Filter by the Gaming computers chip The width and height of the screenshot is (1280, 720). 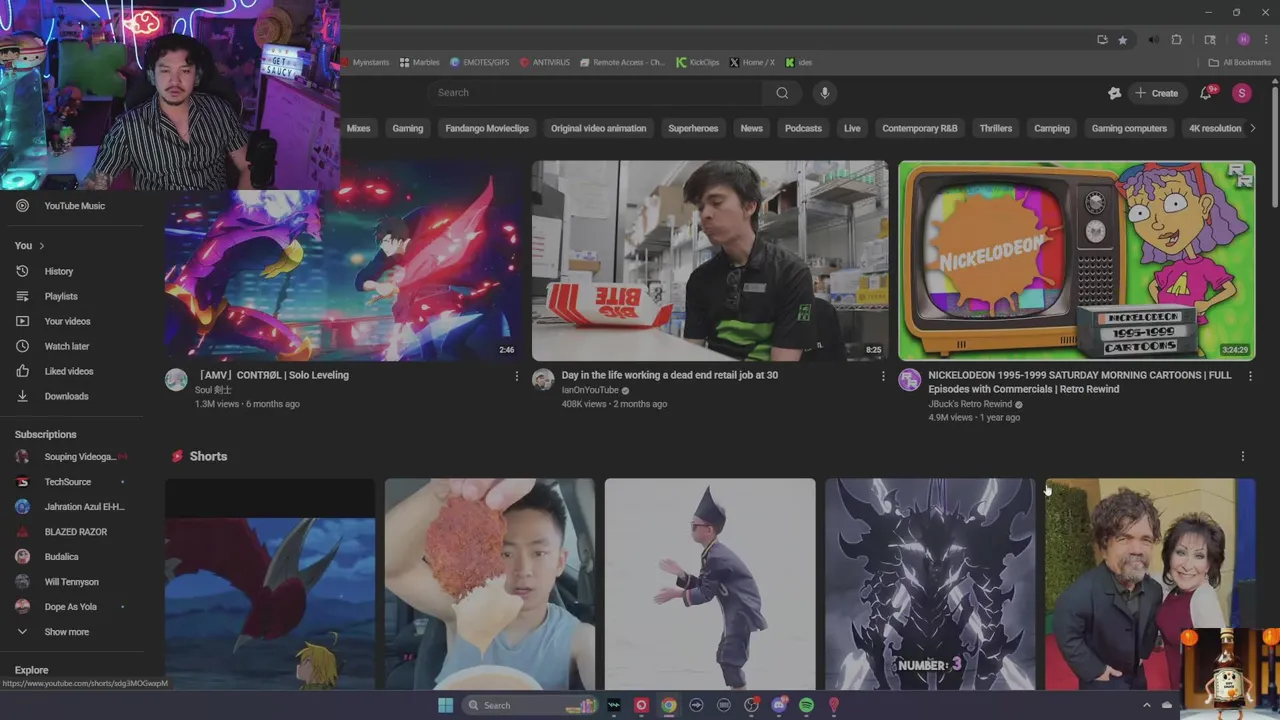point(1129,128)
